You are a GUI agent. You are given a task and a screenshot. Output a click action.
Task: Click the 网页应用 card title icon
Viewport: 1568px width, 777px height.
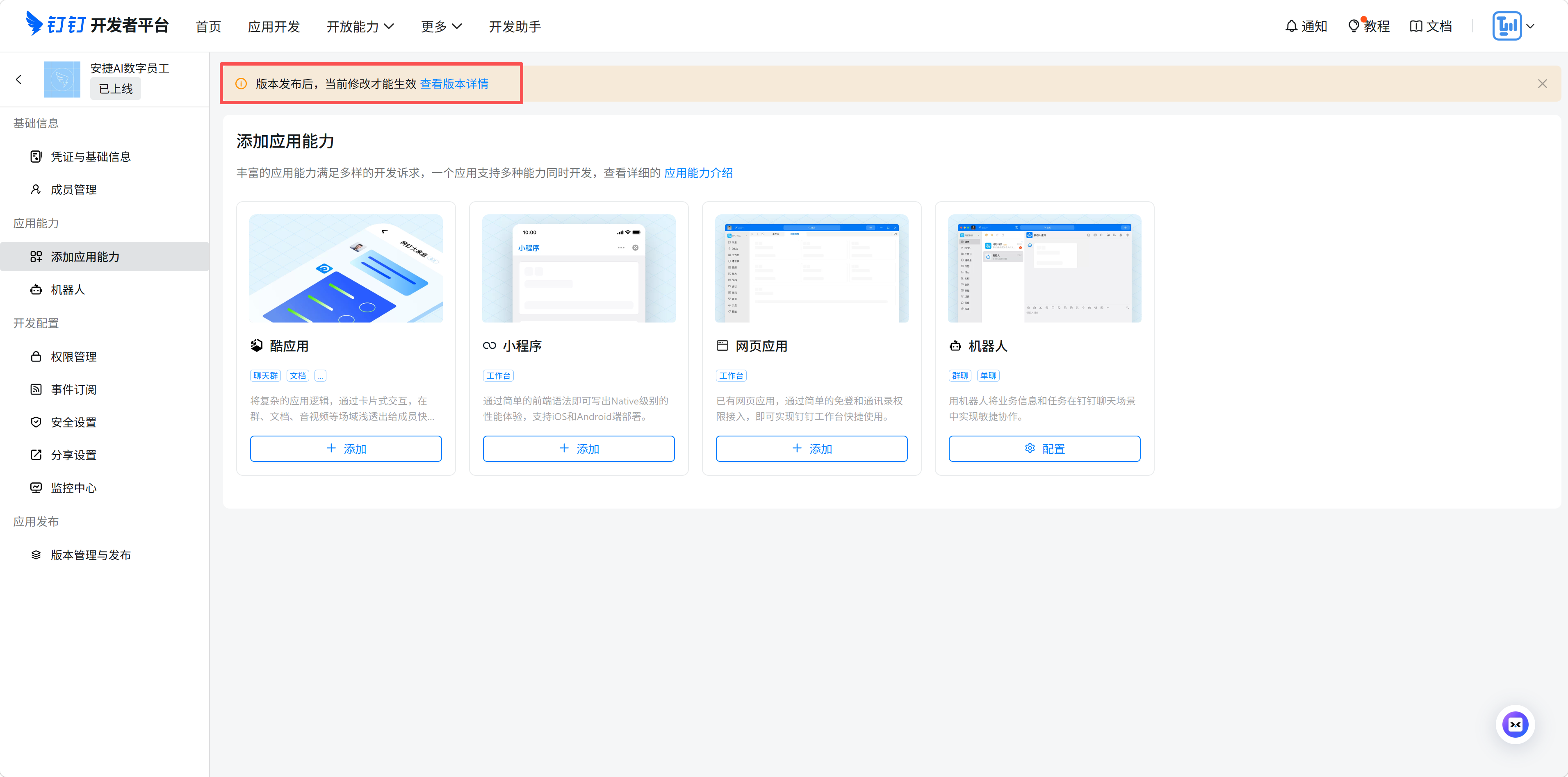[722, 345]
